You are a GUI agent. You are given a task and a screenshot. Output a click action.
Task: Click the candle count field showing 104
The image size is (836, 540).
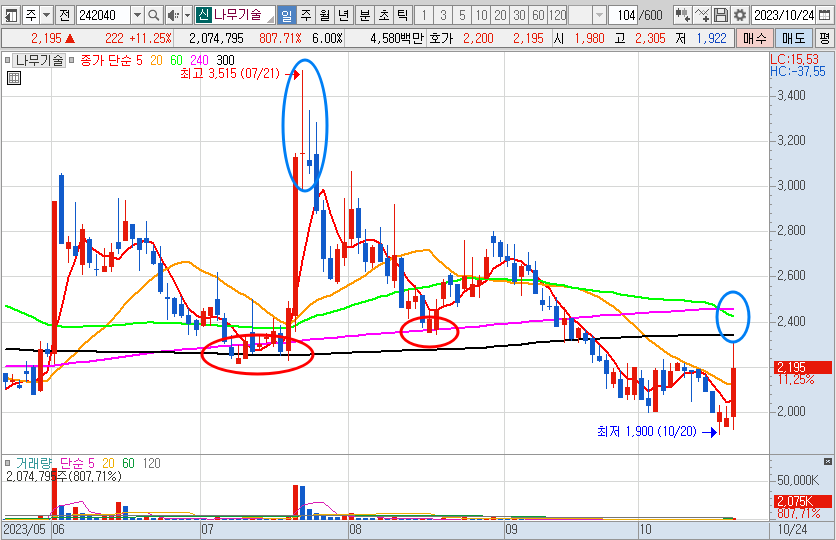pos(624,15)
